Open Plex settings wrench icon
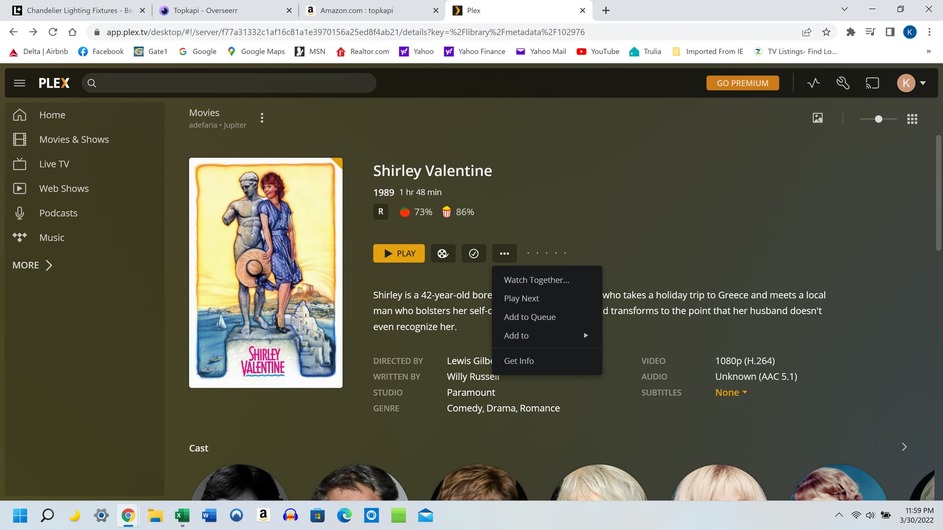 (843, 83)
